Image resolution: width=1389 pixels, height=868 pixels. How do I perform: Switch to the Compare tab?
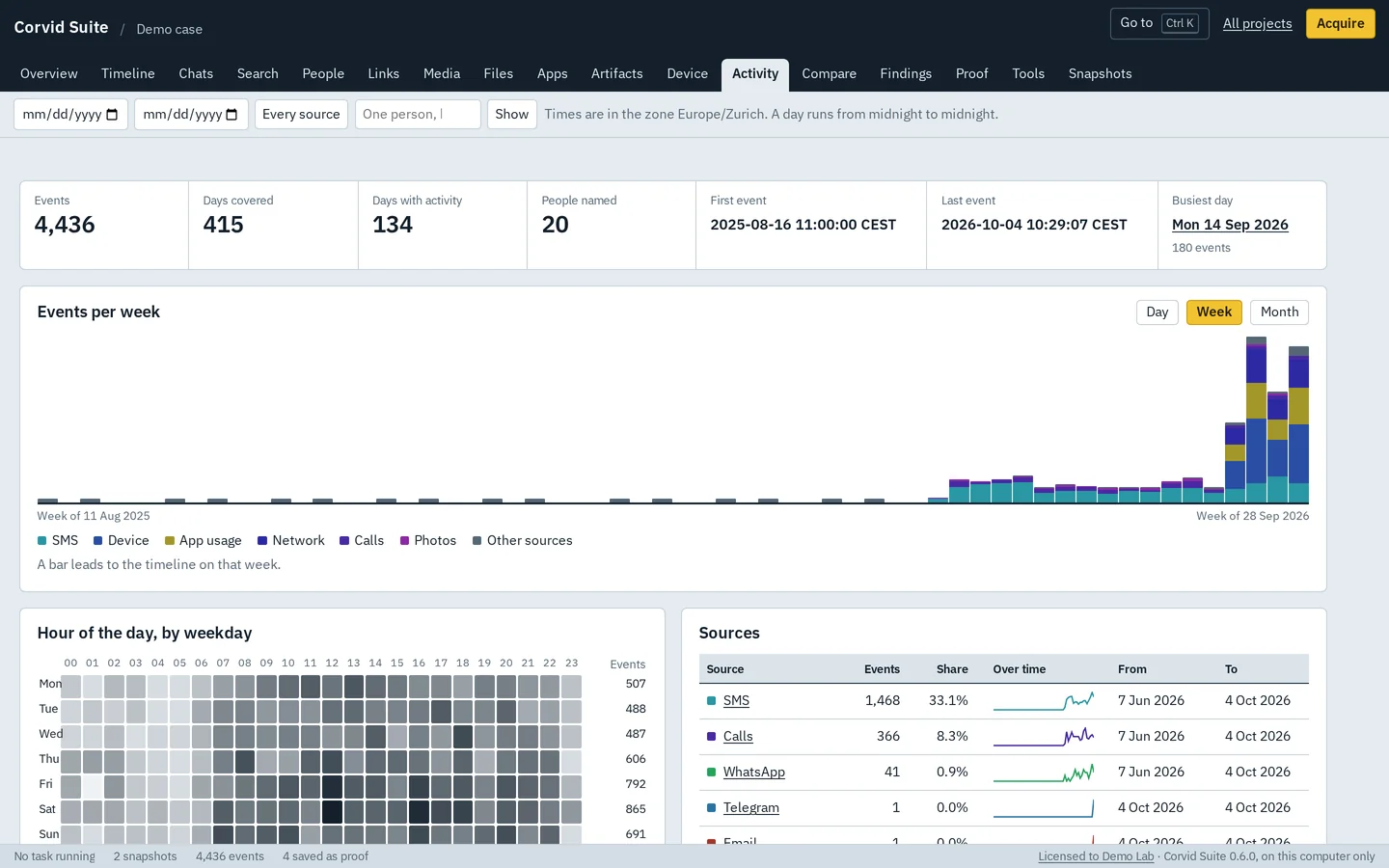pos(830,74)
